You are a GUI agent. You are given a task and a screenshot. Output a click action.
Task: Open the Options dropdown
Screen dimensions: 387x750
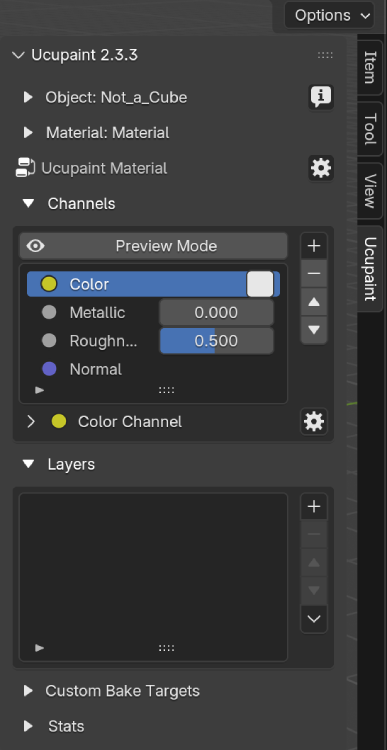tap(329, 16)
